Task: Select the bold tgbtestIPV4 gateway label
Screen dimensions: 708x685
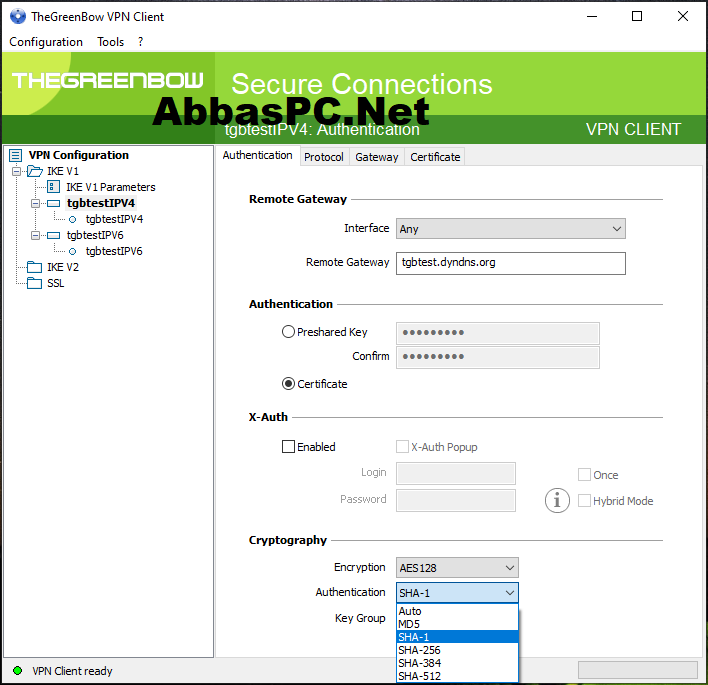Action: tap(101, 203)
